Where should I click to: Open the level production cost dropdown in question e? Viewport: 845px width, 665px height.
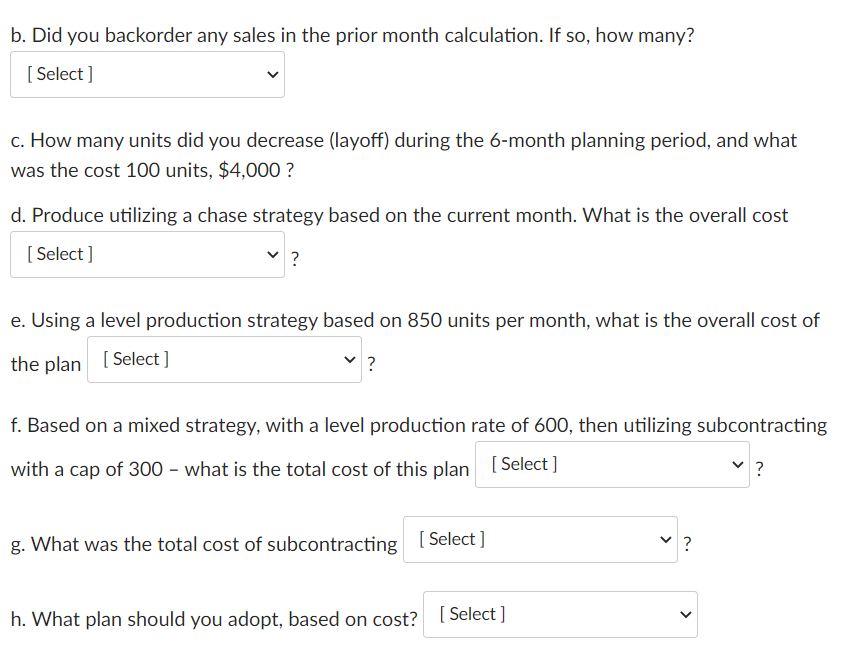pyautogui.click(x=224, y=359)
